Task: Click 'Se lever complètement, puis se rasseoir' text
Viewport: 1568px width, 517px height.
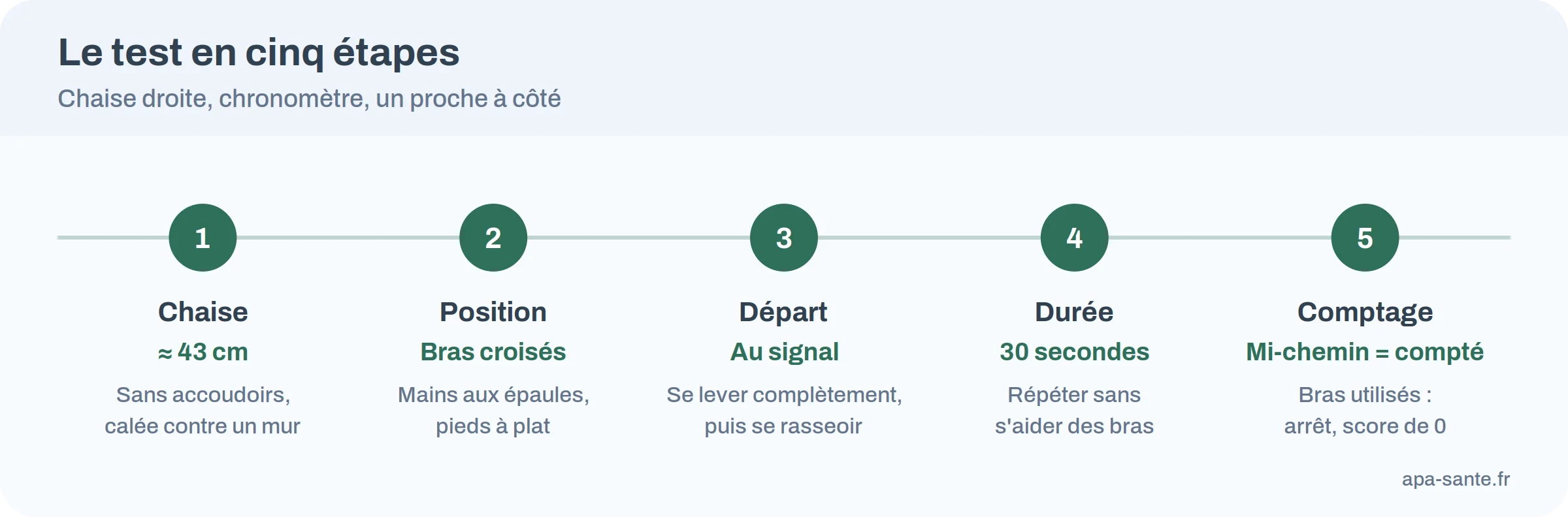Action: 784,411
